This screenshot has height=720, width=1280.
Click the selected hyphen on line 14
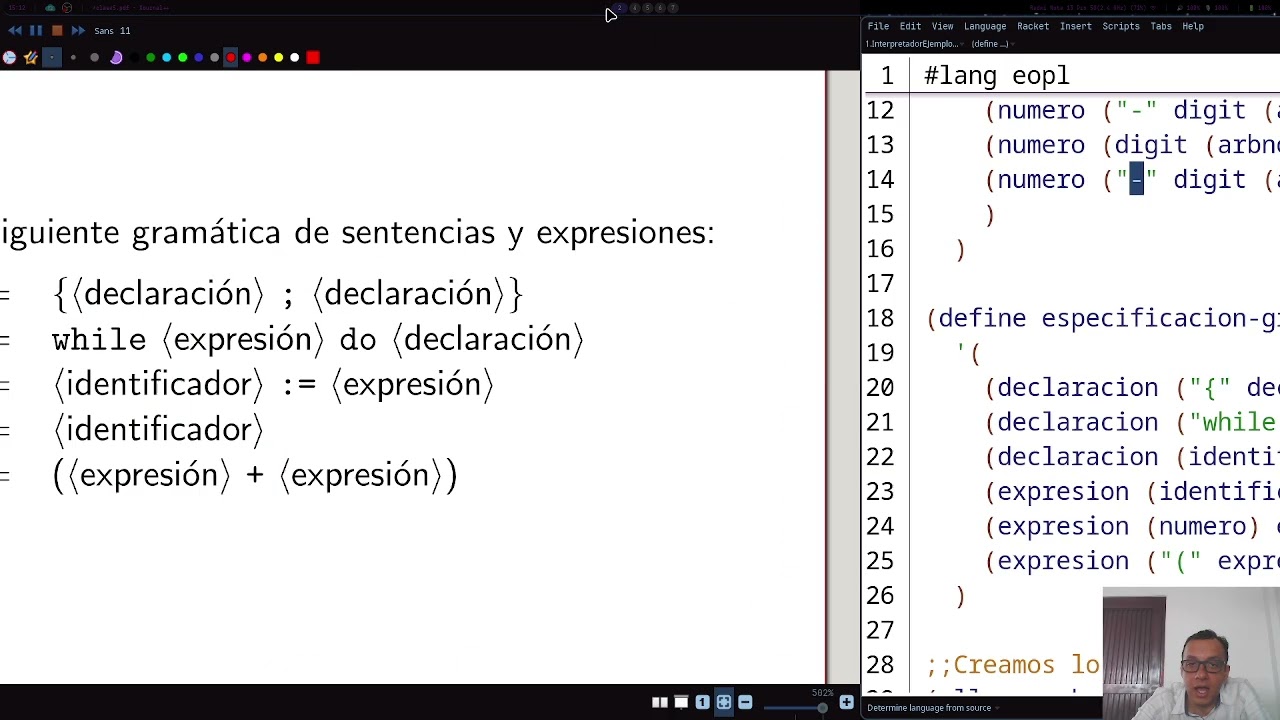1136,180
